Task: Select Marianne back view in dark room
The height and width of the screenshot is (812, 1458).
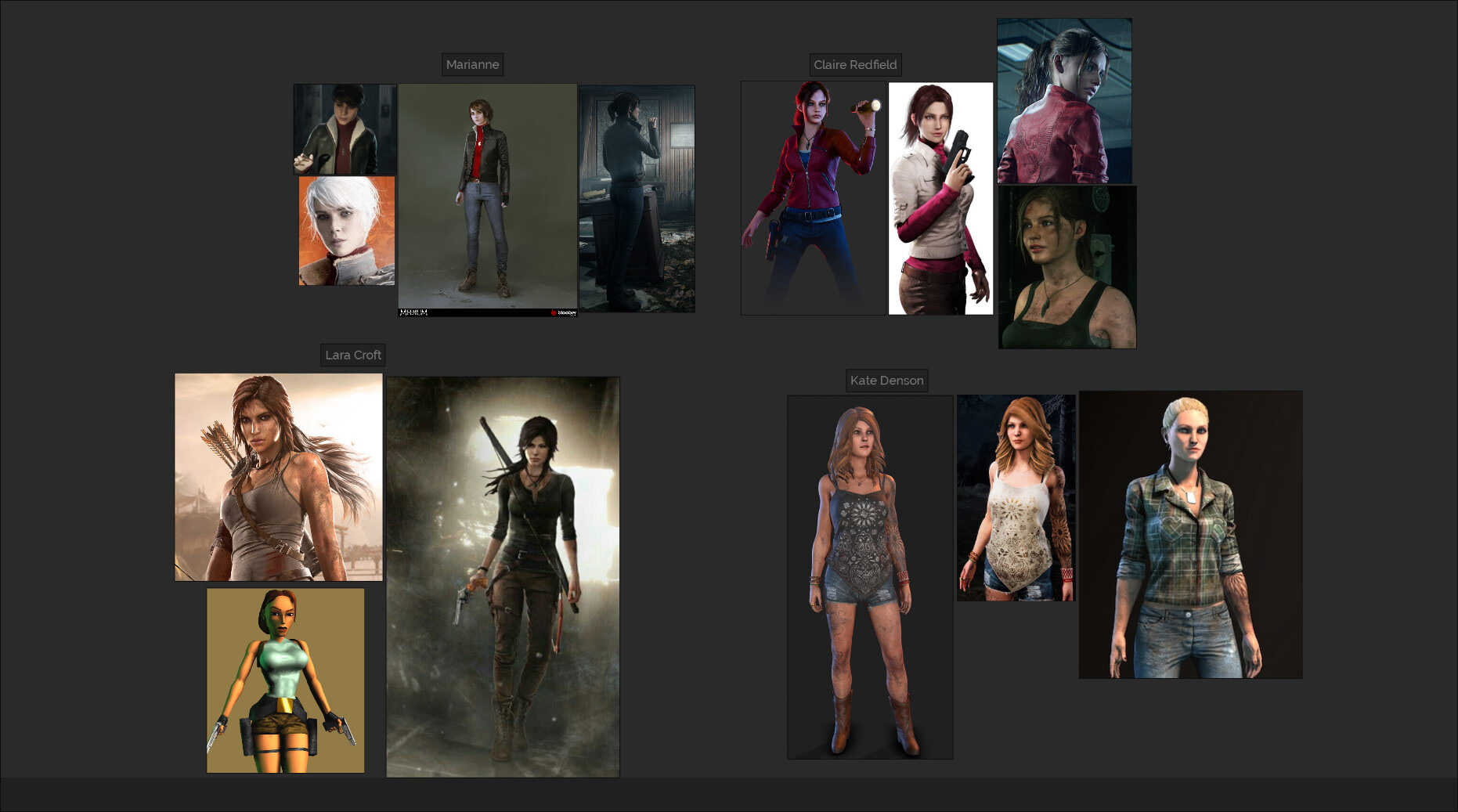Action: (637, 199)
